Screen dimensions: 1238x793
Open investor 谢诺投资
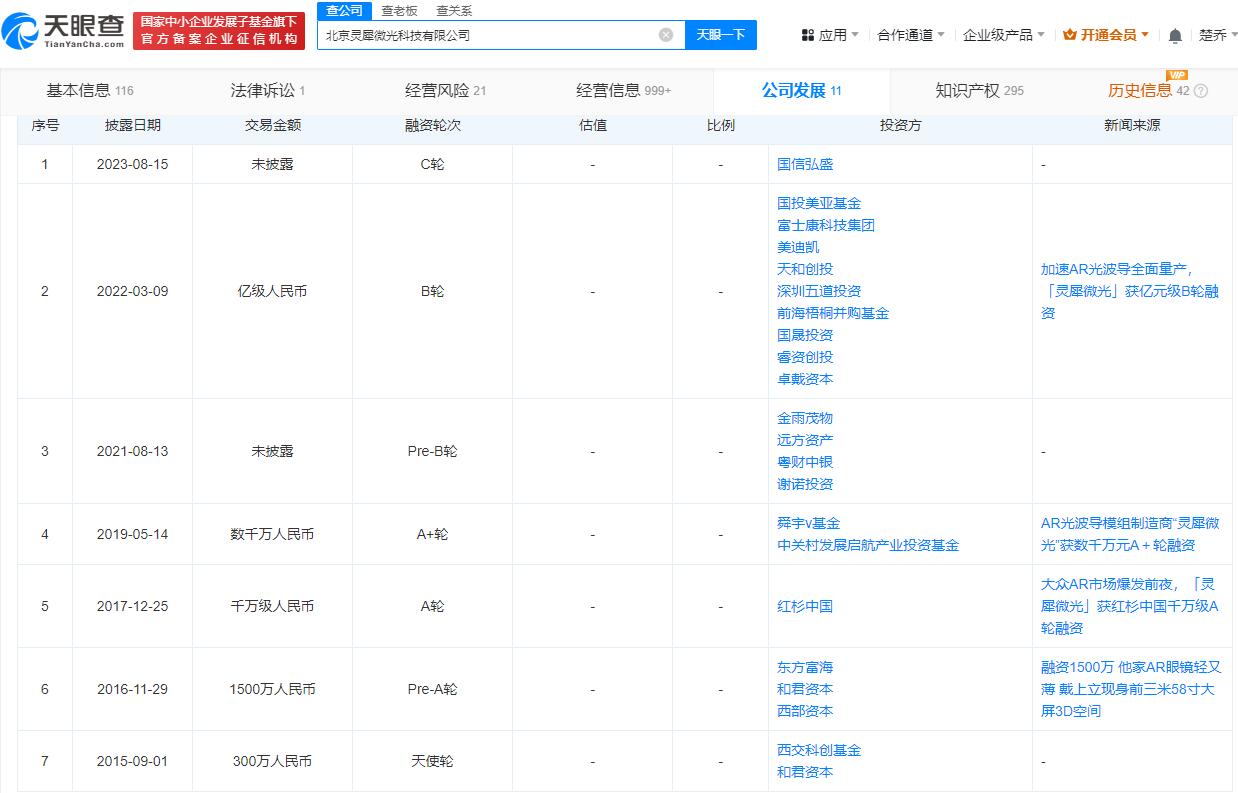pos(805,484)
